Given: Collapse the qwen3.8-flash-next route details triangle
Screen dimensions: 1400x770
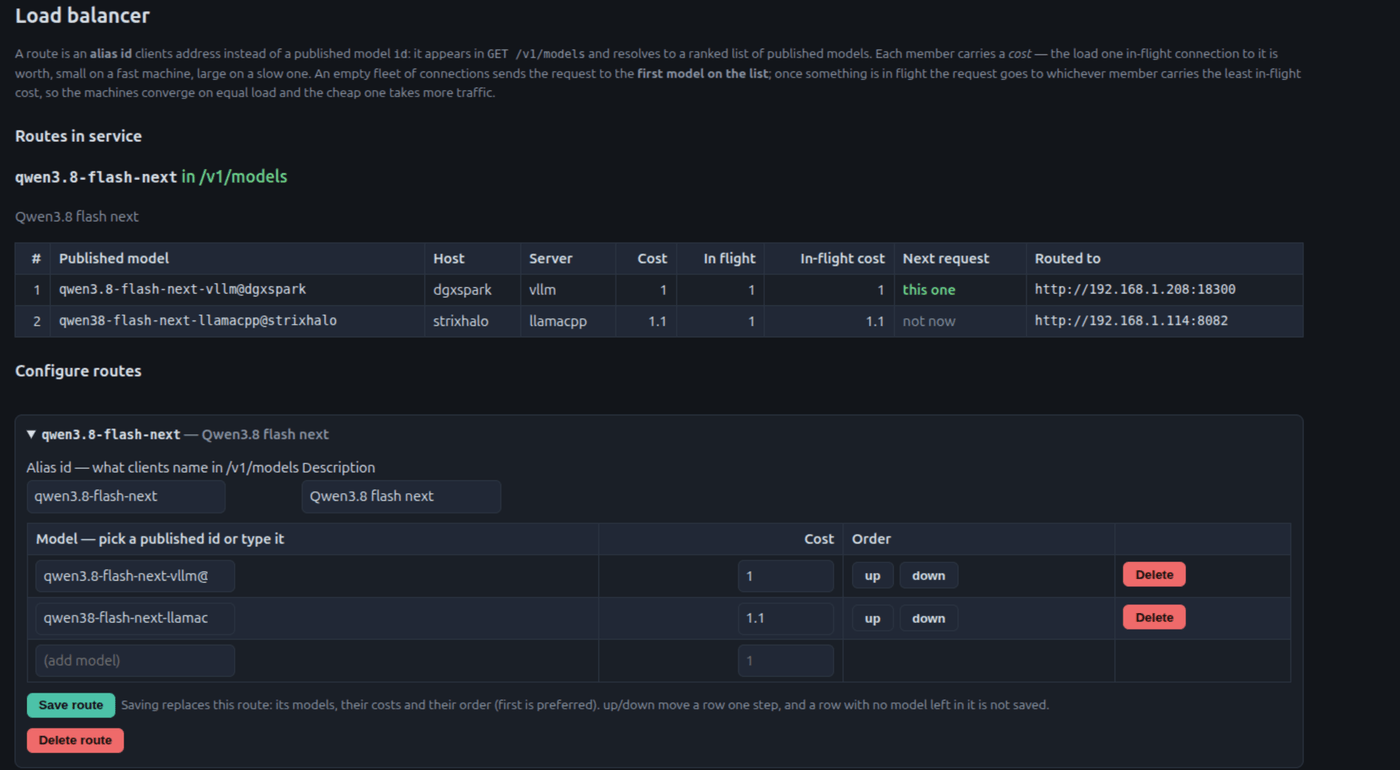Looking at the screenshot, I should [x=32, y=435].
